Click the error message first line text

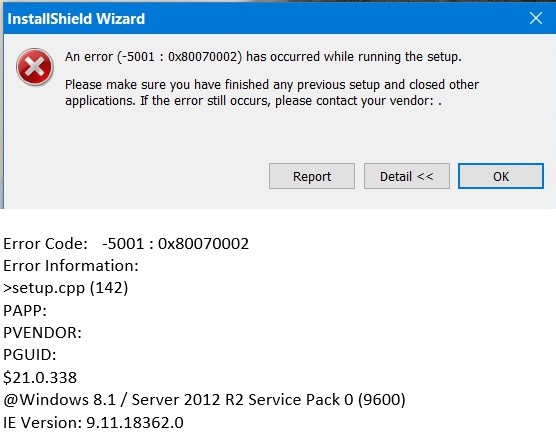coord(263,57)
